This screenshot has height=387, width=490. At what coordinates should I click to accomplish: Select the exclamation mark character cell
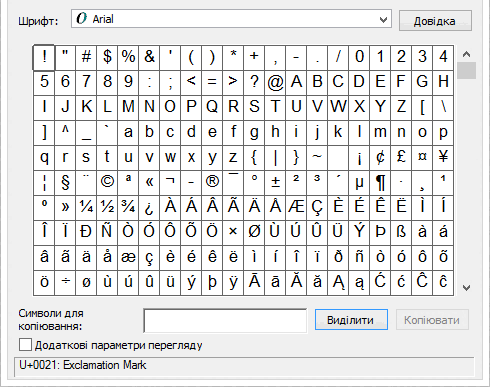(44, 57)
